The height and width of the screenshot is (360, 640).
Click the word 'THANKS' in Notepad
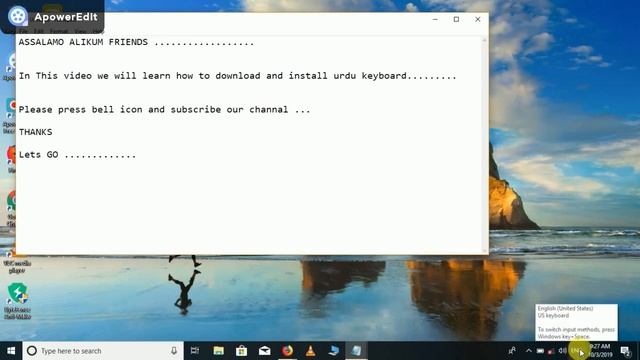(36, 132)
